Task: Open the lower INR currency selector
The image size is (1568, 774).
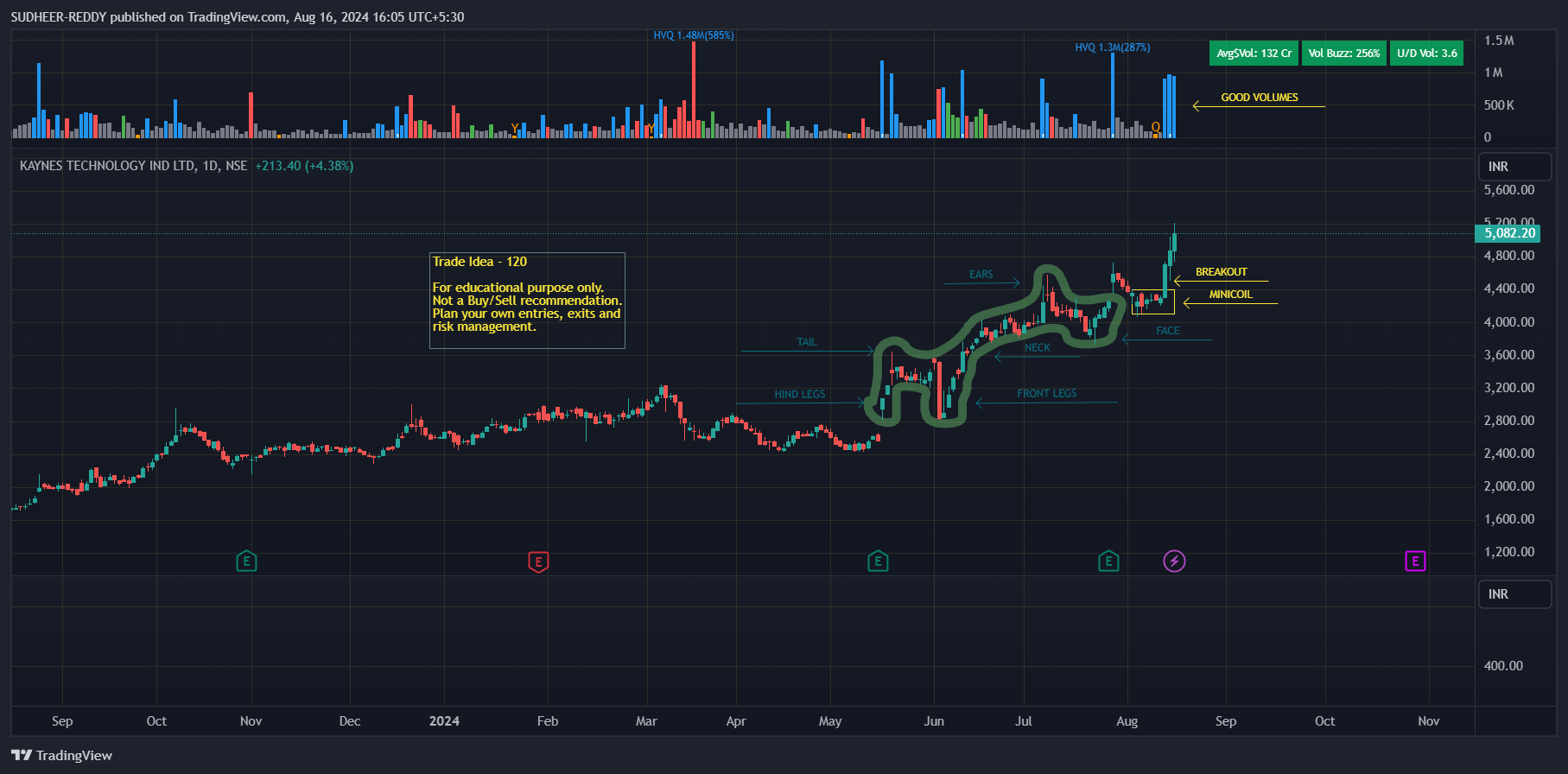Action: pos(1515,594)
